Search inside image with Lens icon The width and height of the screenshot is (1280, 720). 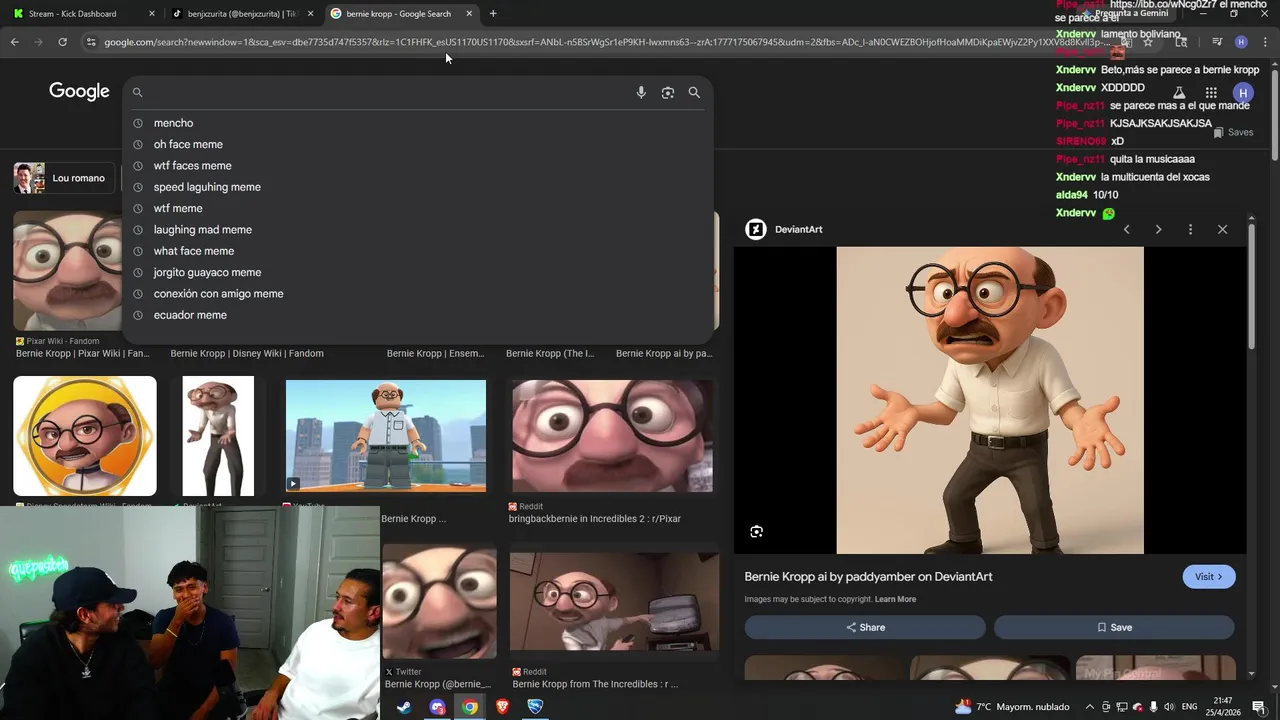coord(756,532)
